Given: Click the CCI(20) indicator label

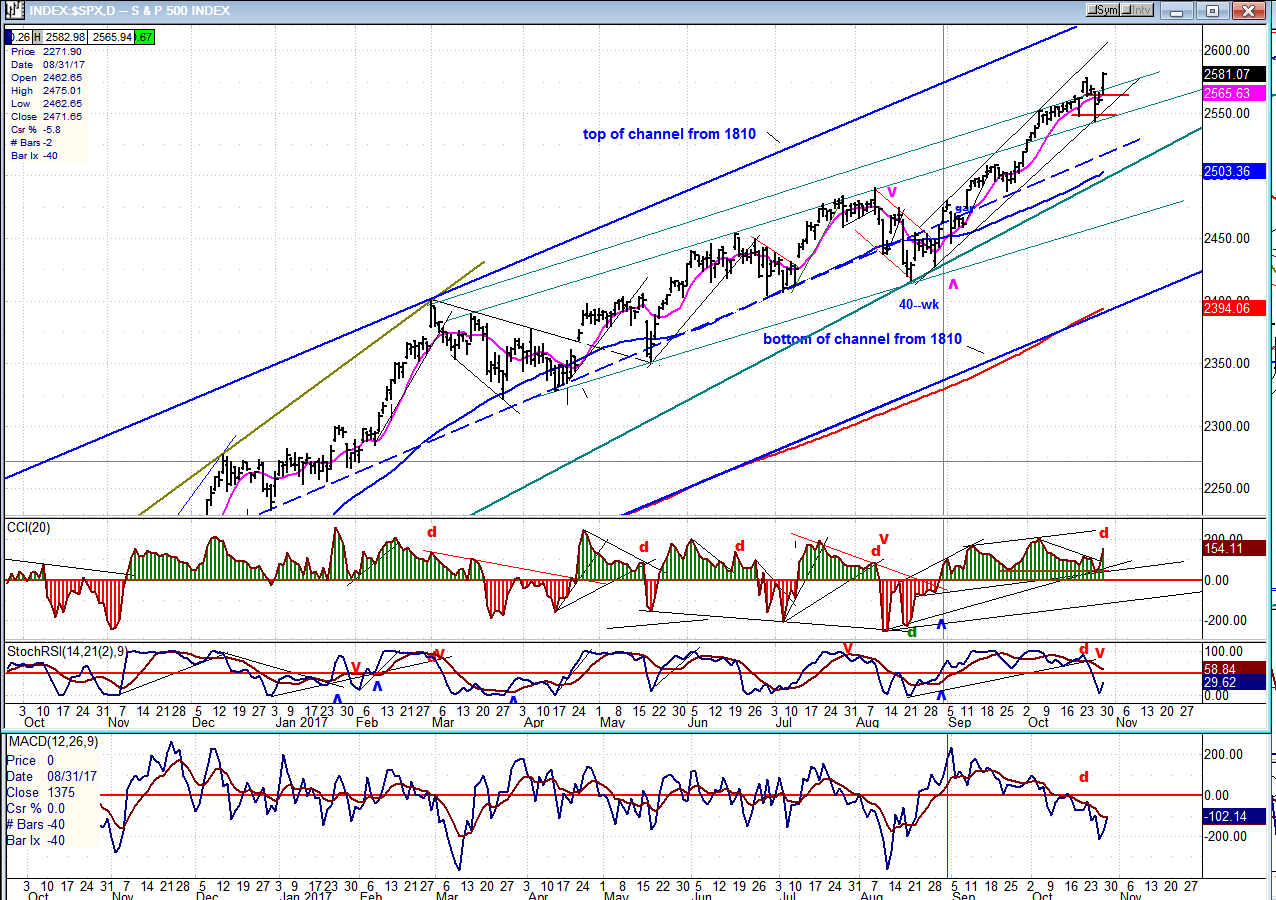Looking at the screenshot, I should [x=28, y=527].
